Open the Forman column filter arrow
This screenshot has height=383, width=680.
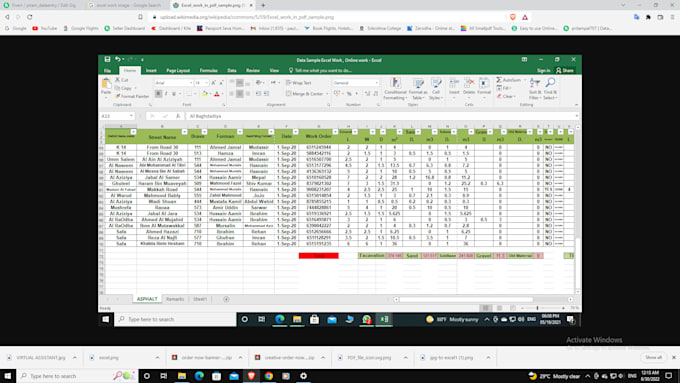239,132
